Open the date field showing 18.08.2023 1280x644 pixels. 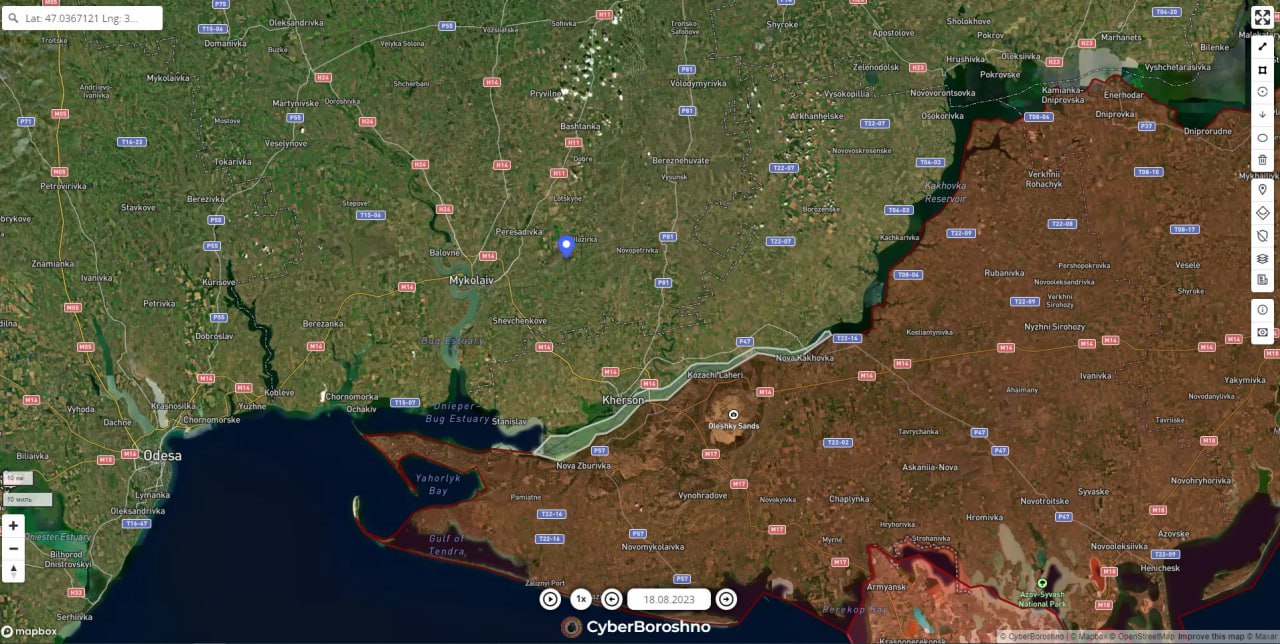(669, 599)
